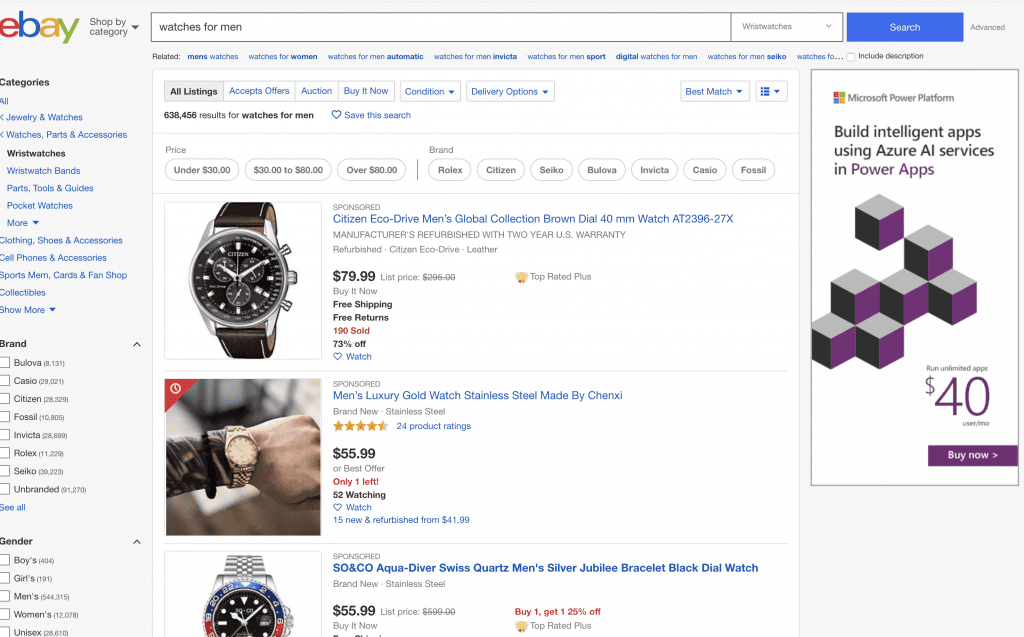Check the Casio brand checkbox
Screen dimensions: 1024x637
[x=5, y=381]
